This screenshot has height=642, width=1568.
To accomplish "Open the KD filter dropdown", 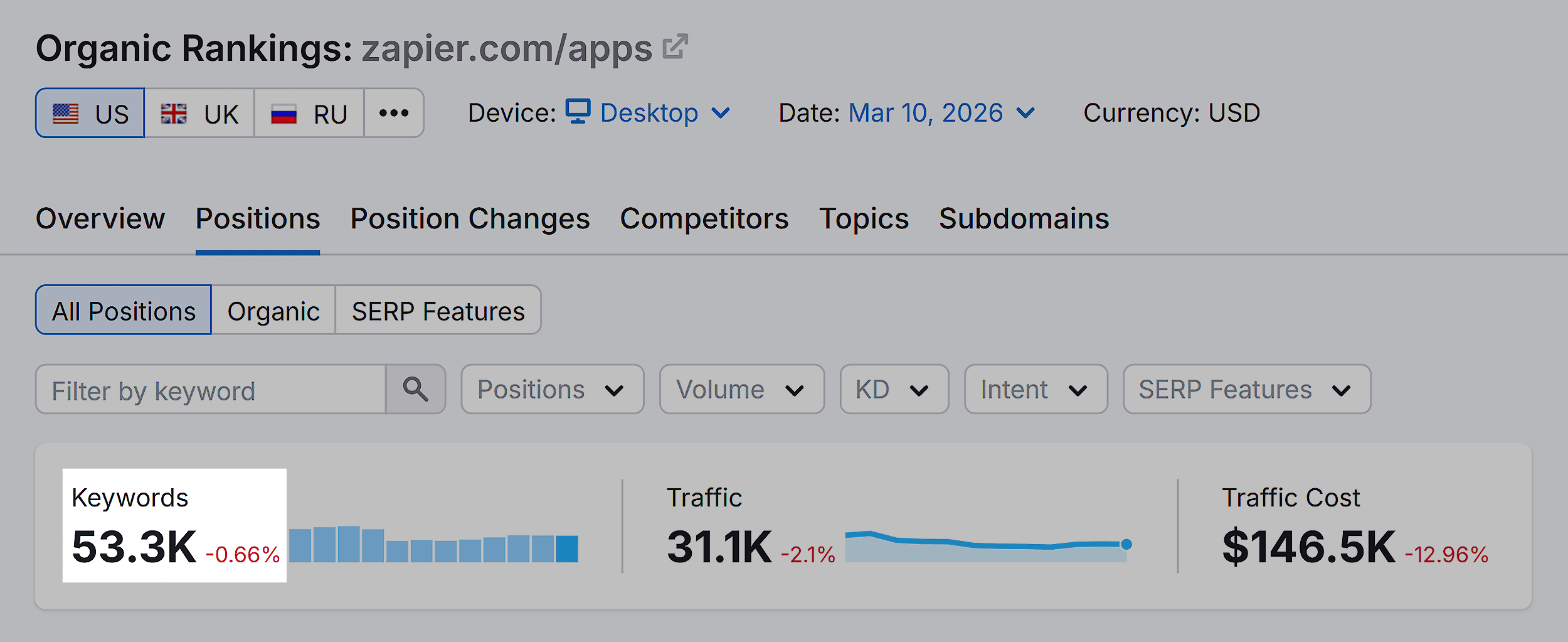I will click(x=893, y=389).
